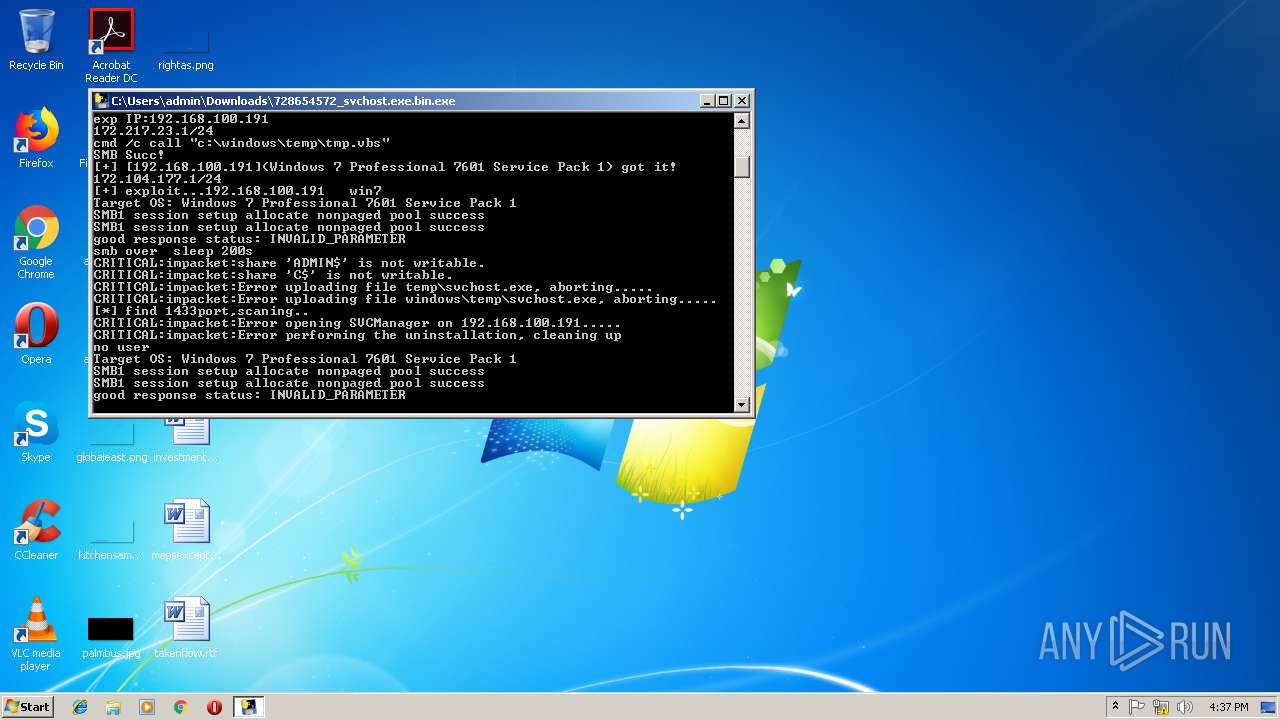The width and height of the screenshot is (1280, 720).
Task: Select kitchensam image file on desktop
Action: click(x=111, y=540)
